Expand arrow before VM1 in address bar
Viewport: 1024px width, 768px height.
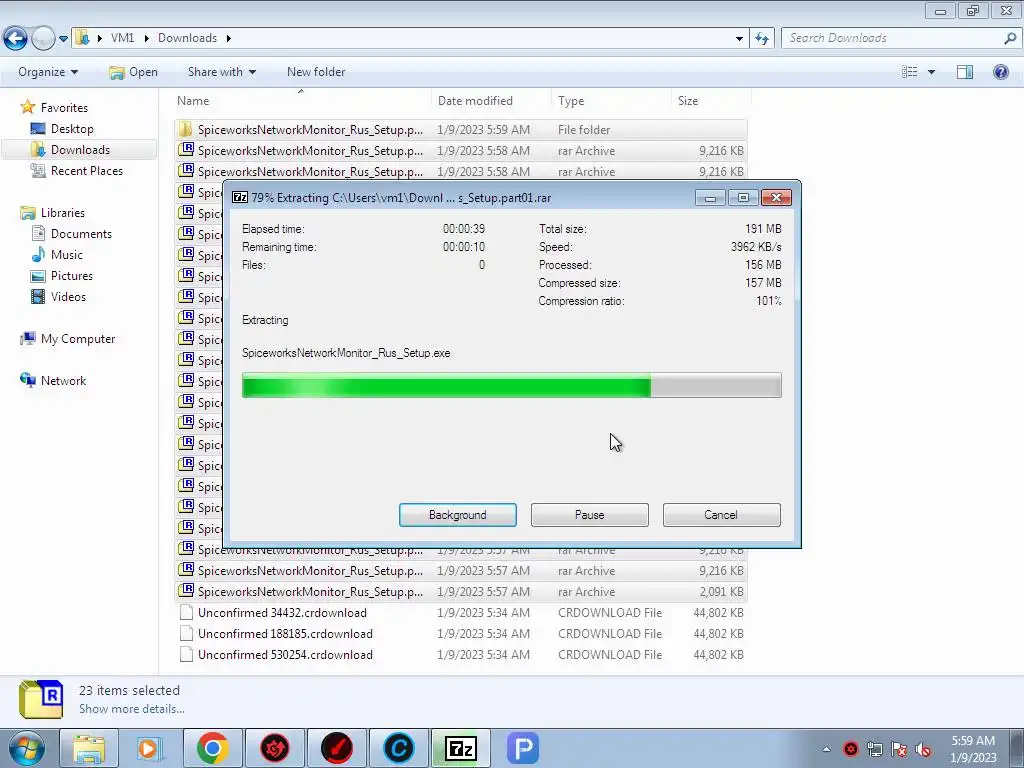99,38
